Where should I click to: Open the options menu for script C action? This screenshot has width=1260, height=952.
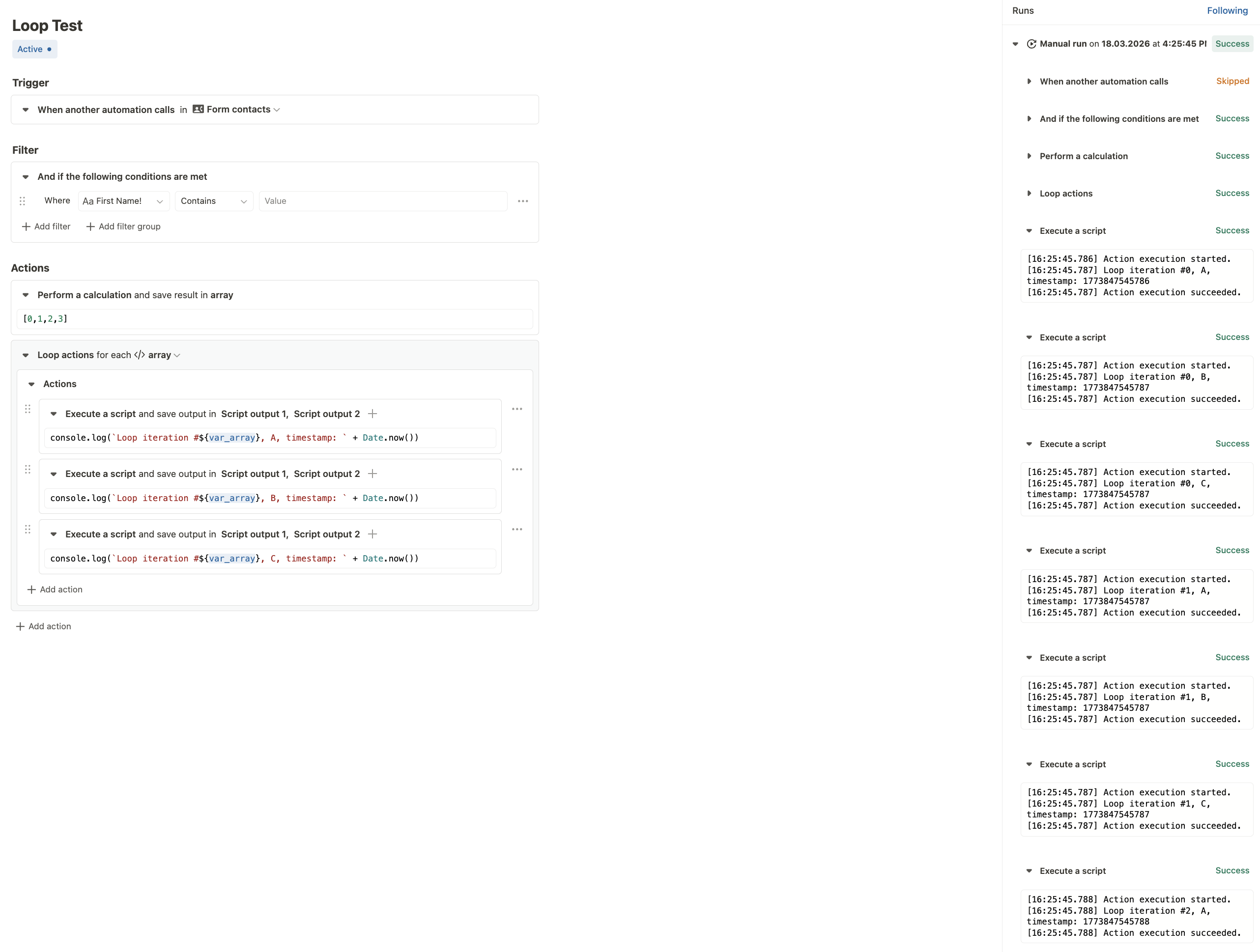[x=516, y=529]
